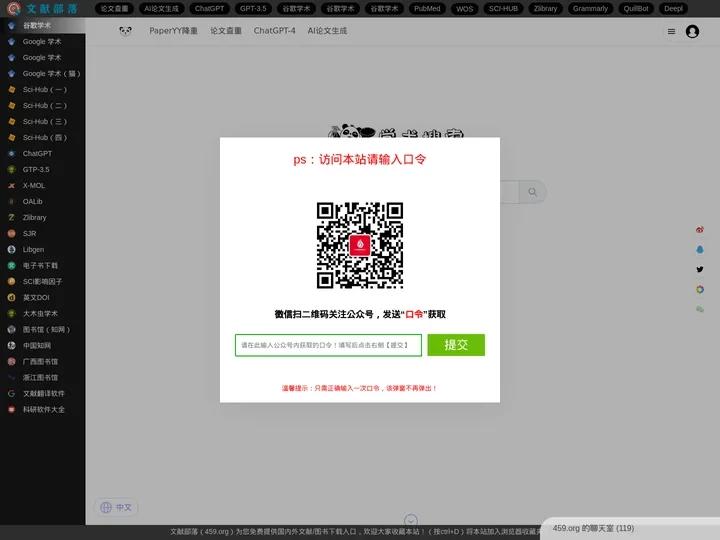
Task: Open Sci-Hub (三) sidebar link
Action: (43, 122)
